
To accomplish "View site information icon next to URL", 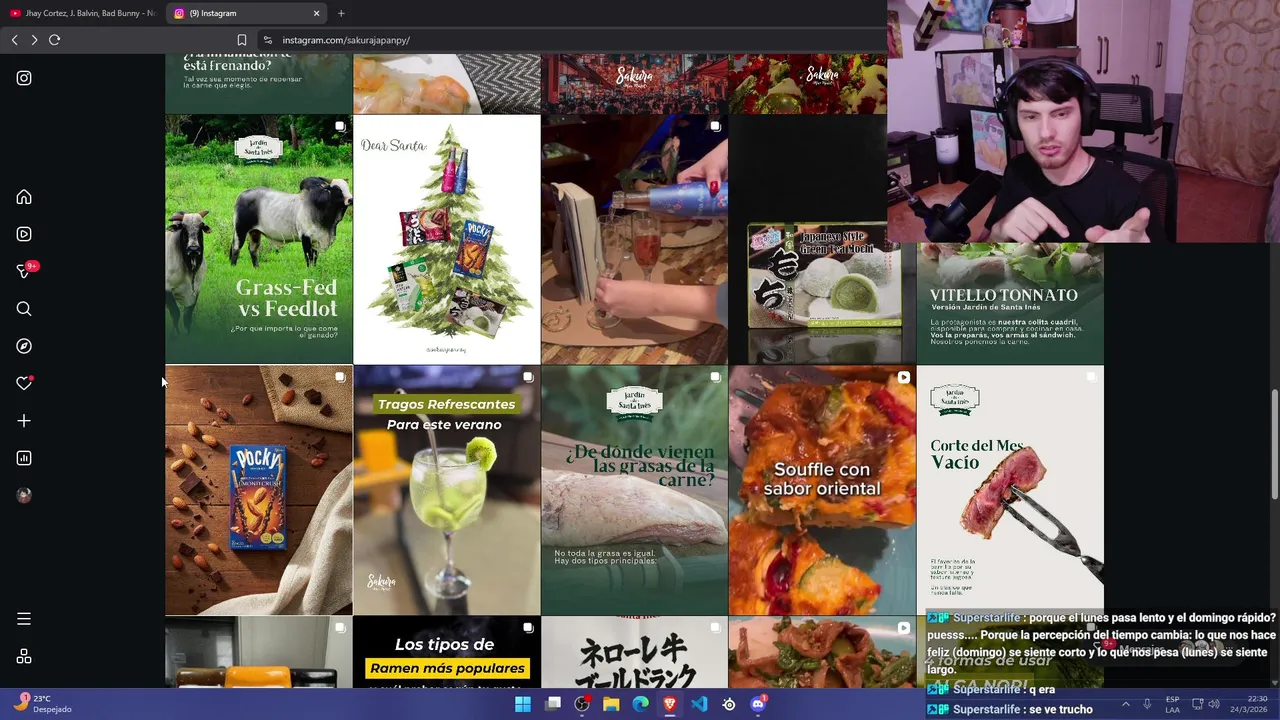I will (267, 40).
